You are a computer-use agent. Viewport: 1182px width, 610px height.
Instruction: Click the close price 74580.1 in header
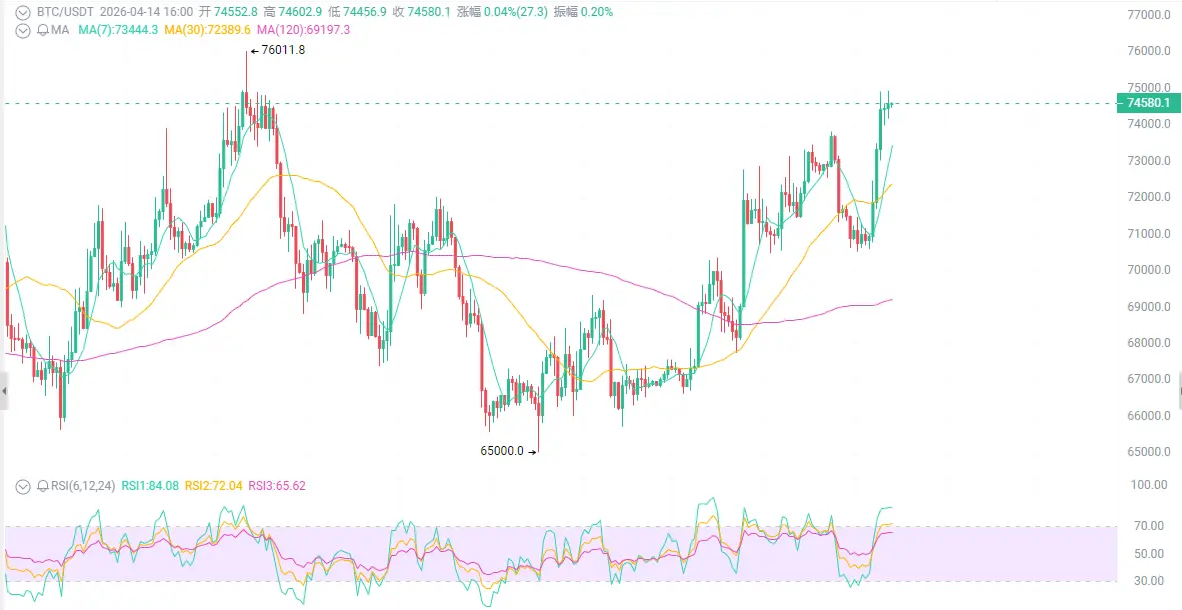click(428, 12)
